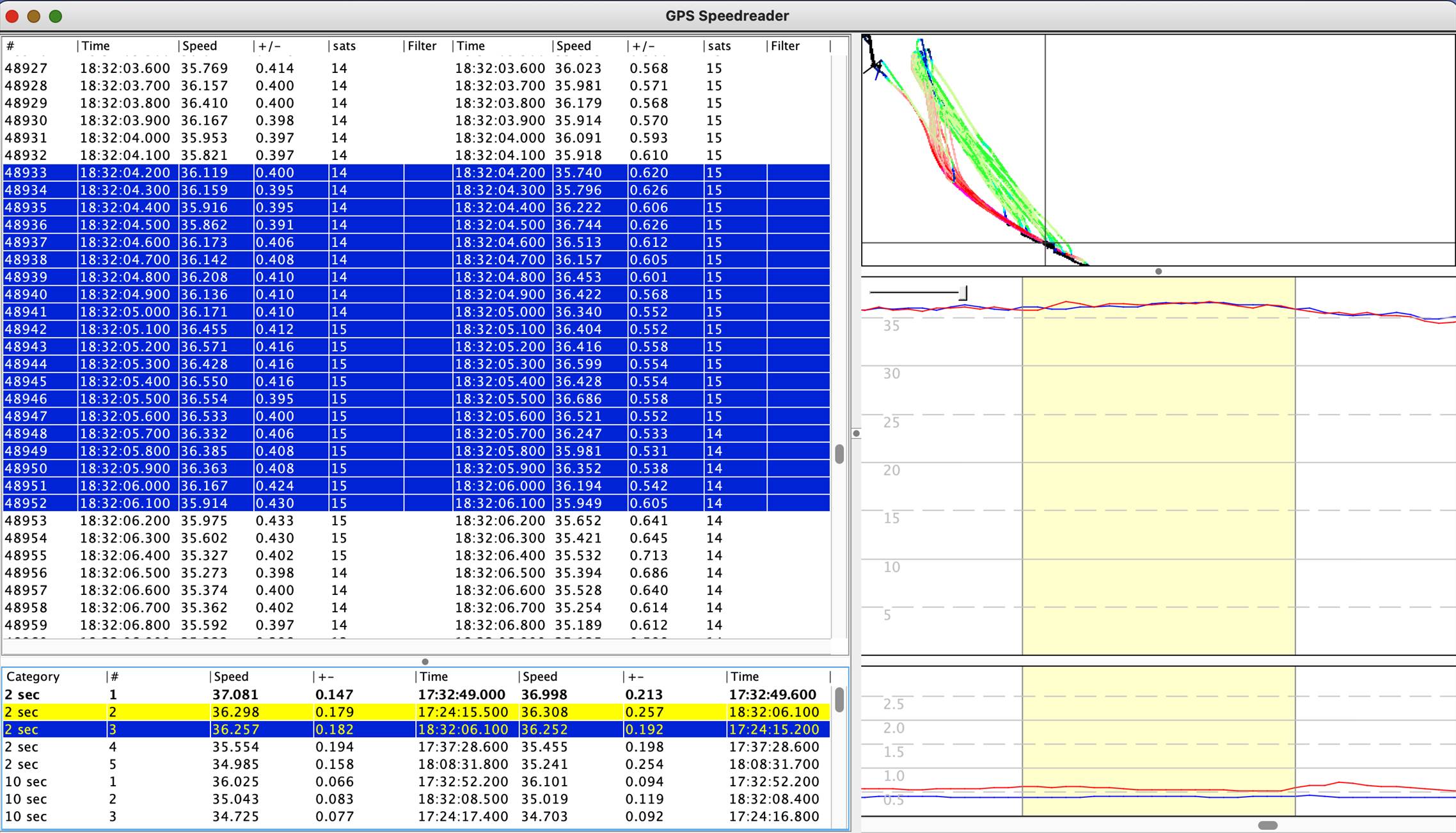Sort by the first Speed column header
The width and height of the screenshot is (1456, 833).
pyautogui.click(x=200, y=46)
